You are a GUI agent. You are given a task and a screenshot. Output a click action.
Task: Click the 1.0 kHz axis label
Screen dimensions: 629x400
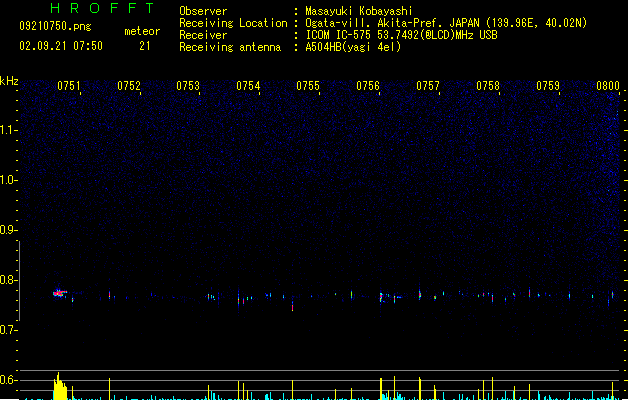pyautogui.click(x=8, y=180)
